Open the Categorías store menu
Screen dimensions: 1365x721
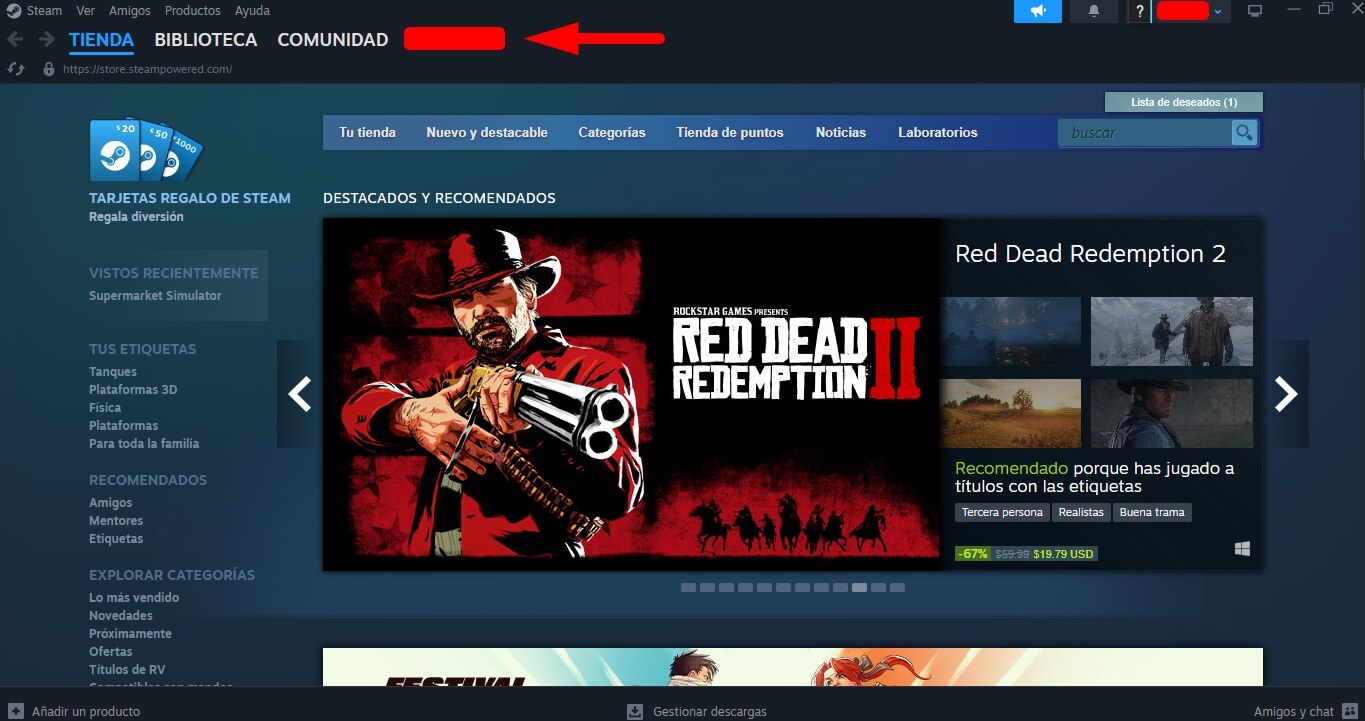click(x=612, y=132)
